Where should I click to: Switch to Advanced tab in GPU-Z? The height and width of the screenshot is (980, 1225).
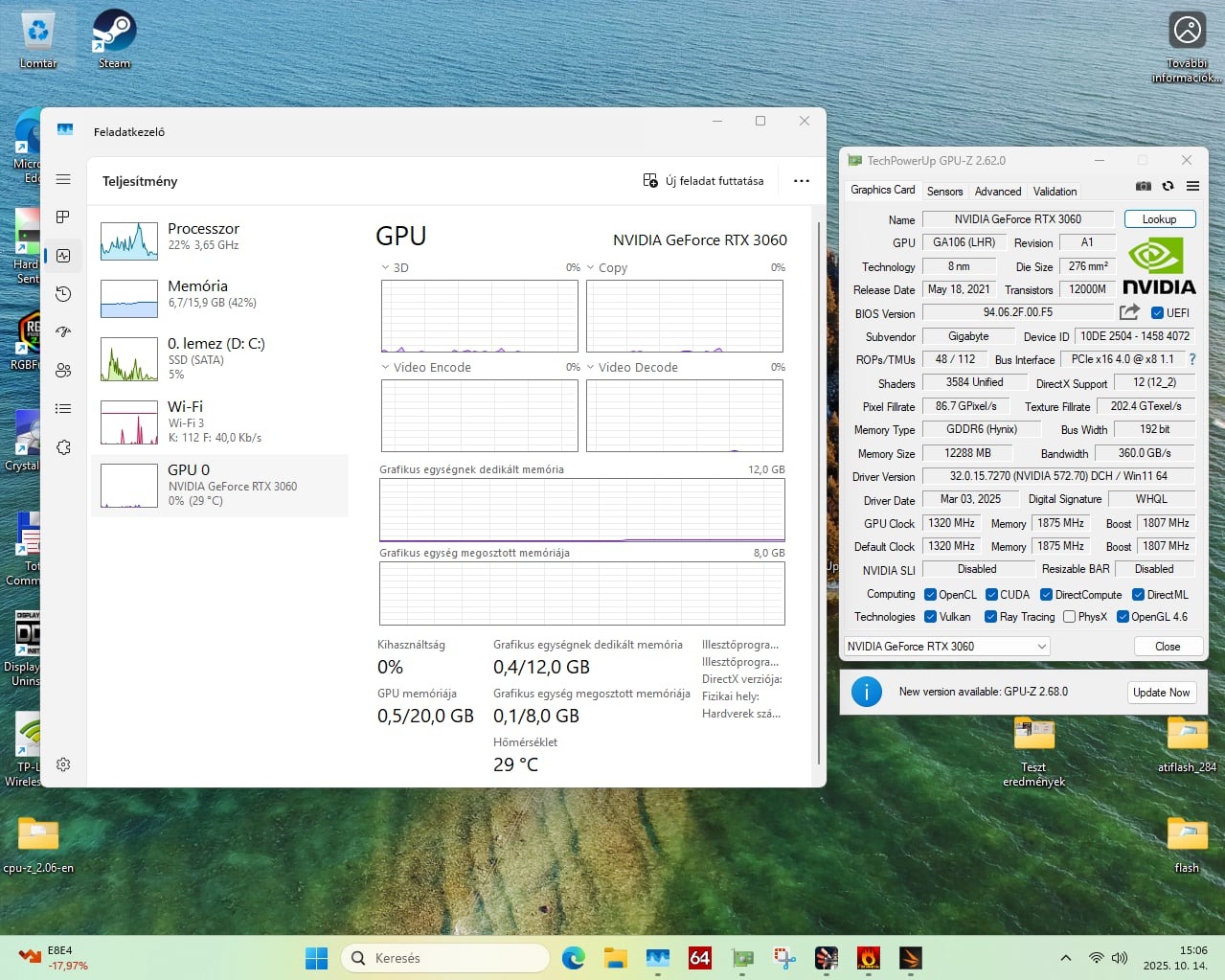click(x=998, y=192)
